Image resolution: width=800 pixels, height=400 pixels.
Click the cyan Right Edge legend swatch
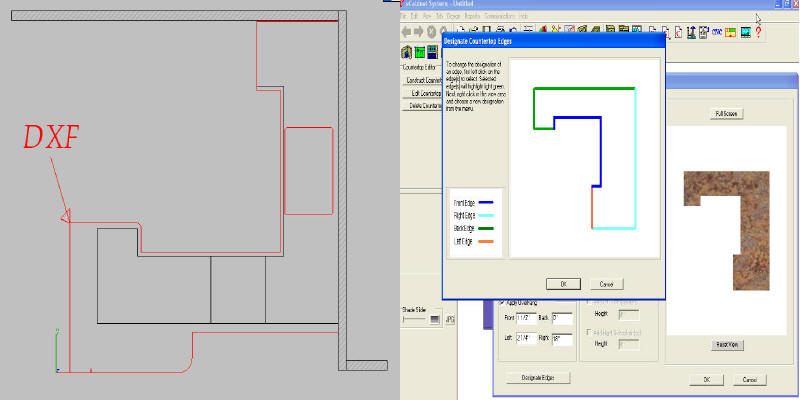[x=486, y=216]
